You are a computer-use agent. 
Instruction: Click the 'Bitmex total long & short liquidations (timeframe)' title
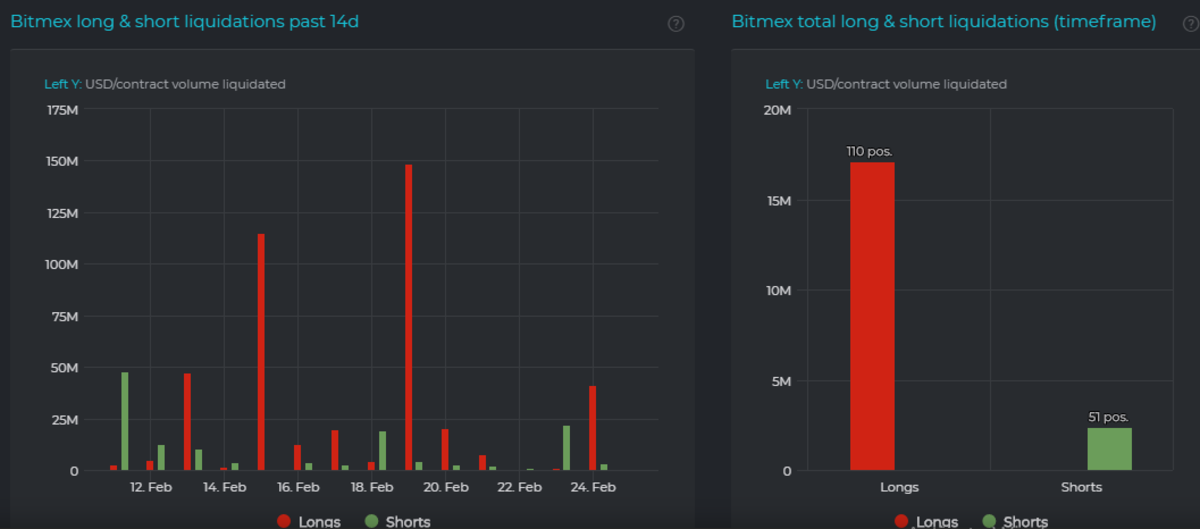[x=943, y=22]
